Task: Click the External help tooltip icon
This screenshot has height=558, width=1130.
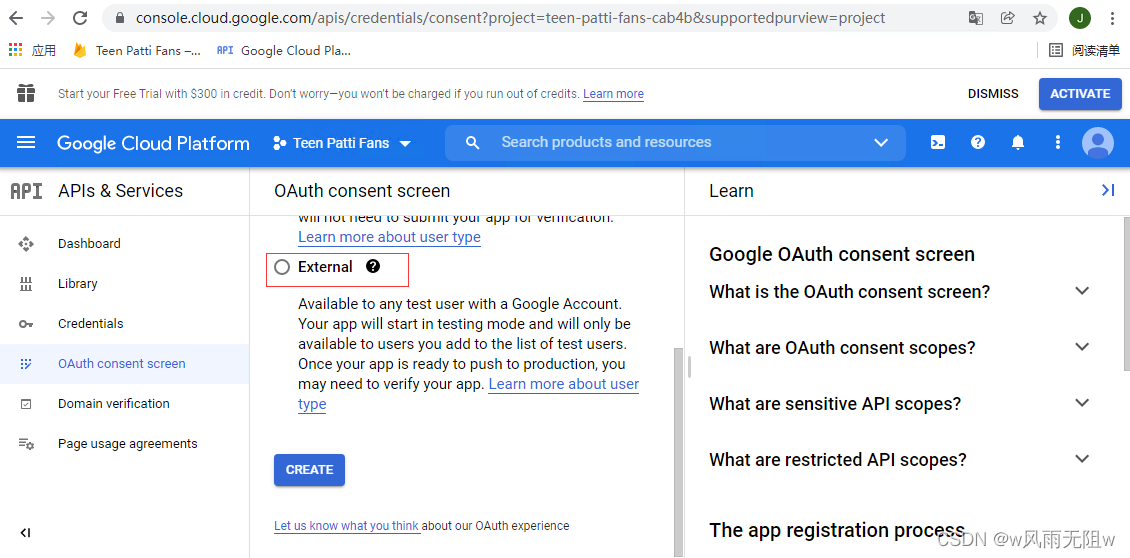Action: 373,267
